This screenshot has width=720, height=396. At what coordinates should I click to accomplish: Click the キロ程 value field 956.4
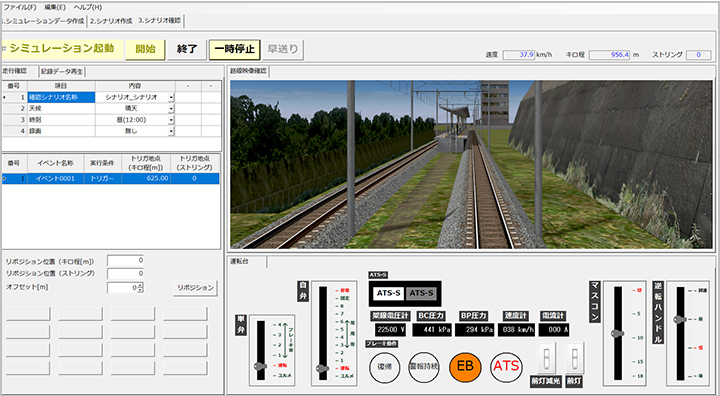[610, 55]
